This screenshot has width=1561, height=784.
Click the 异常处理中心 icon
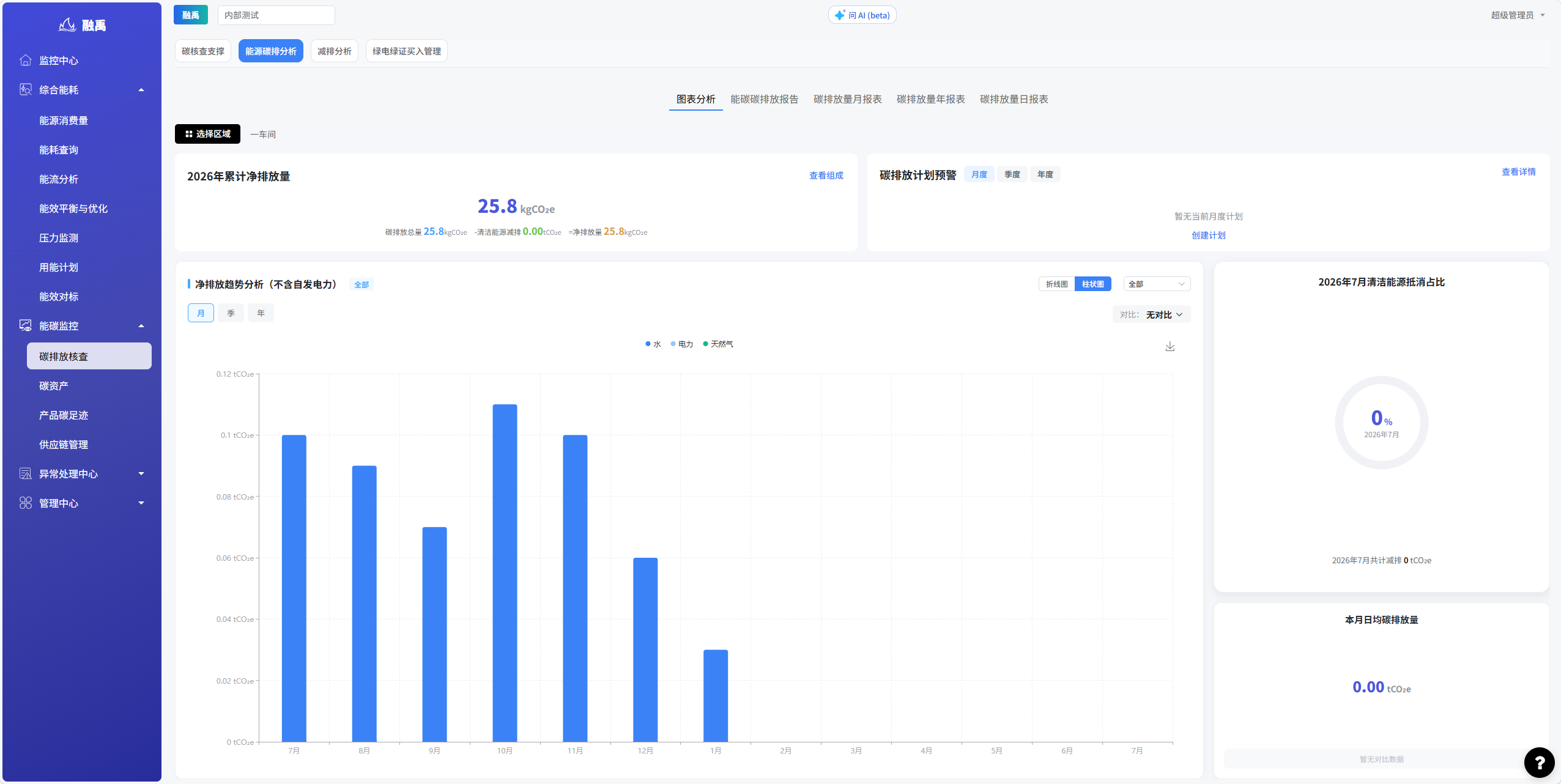tap(26, 473)
